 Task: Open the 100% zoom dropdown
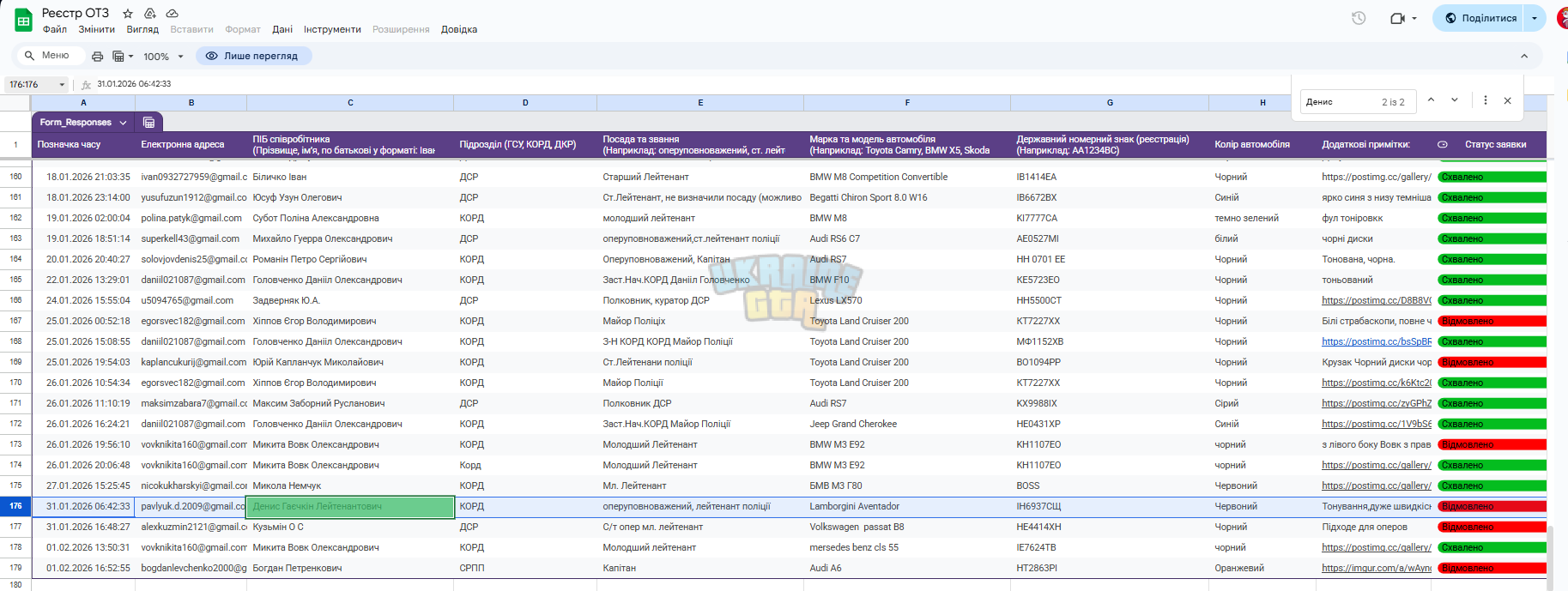163,57
